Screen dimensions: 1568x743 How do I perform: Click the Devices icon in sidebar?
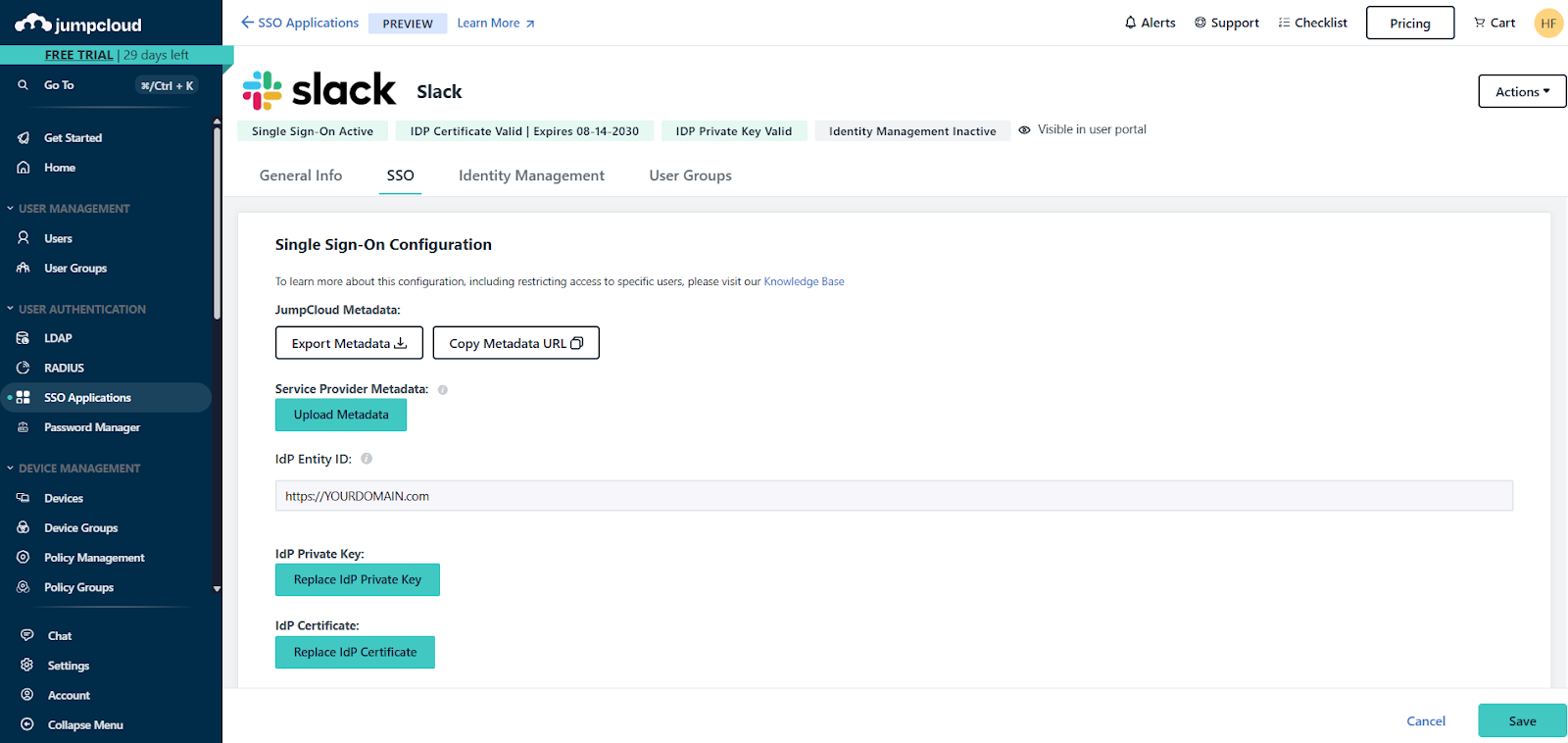click(24, 498)
